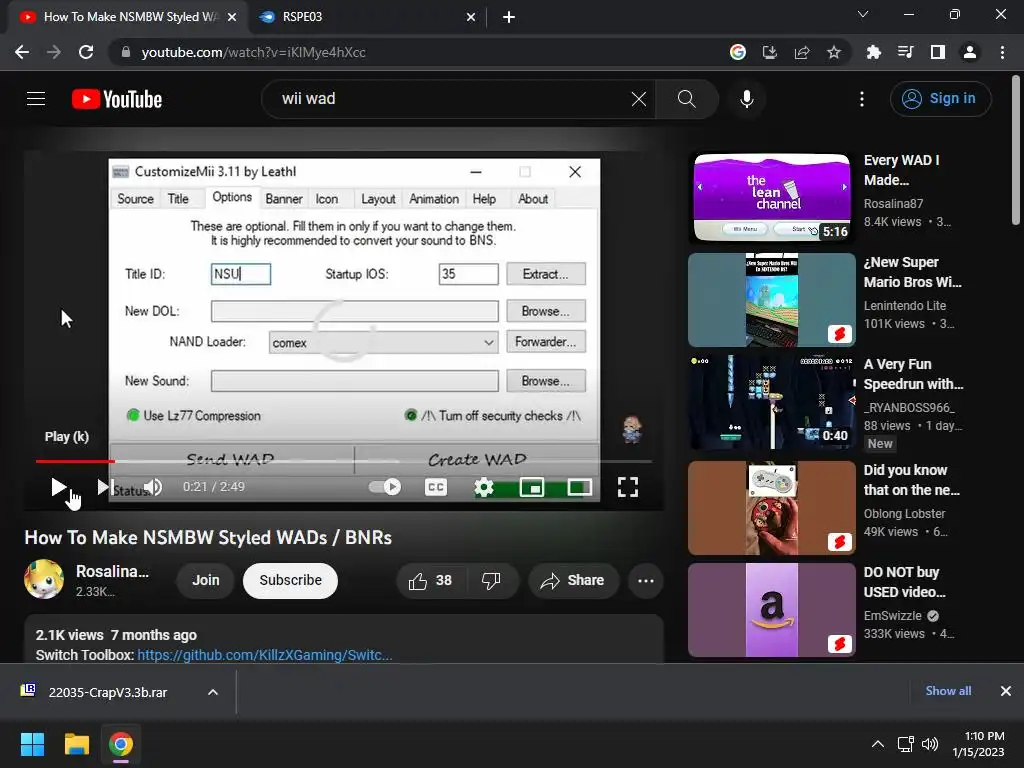Screen dimensions: 1024x768
Task: Open Windows Start menu
Action: point(32,744)
